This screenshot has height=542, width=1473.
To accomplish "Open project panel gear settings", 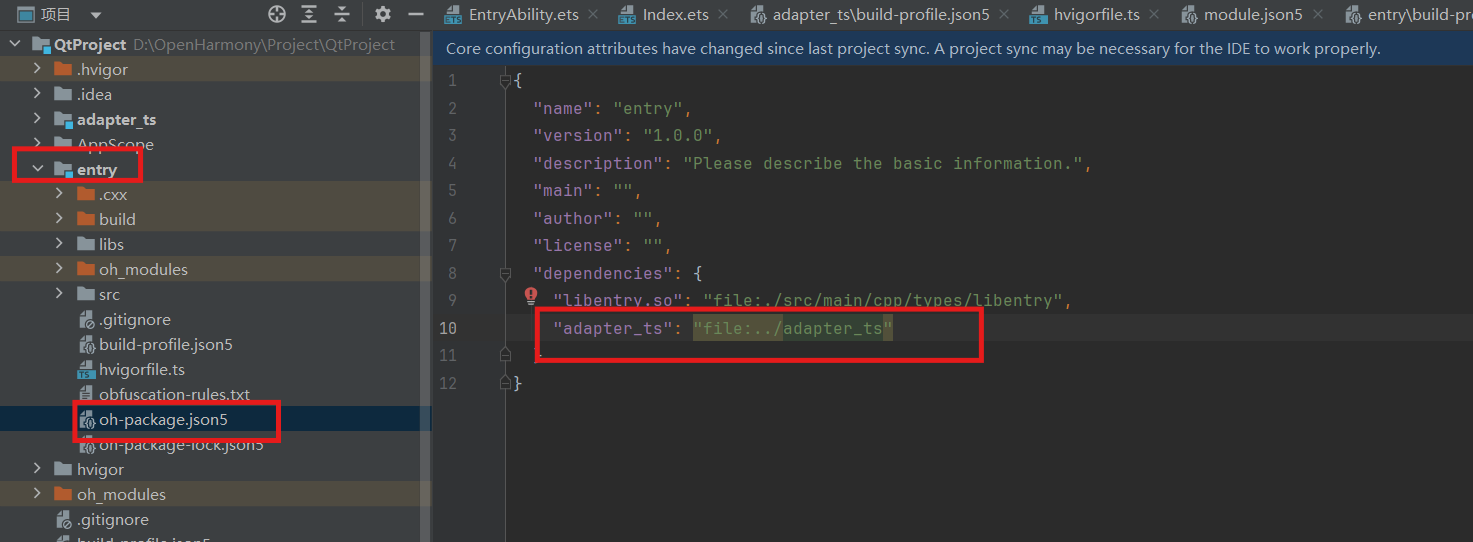I will coord(382,14).
